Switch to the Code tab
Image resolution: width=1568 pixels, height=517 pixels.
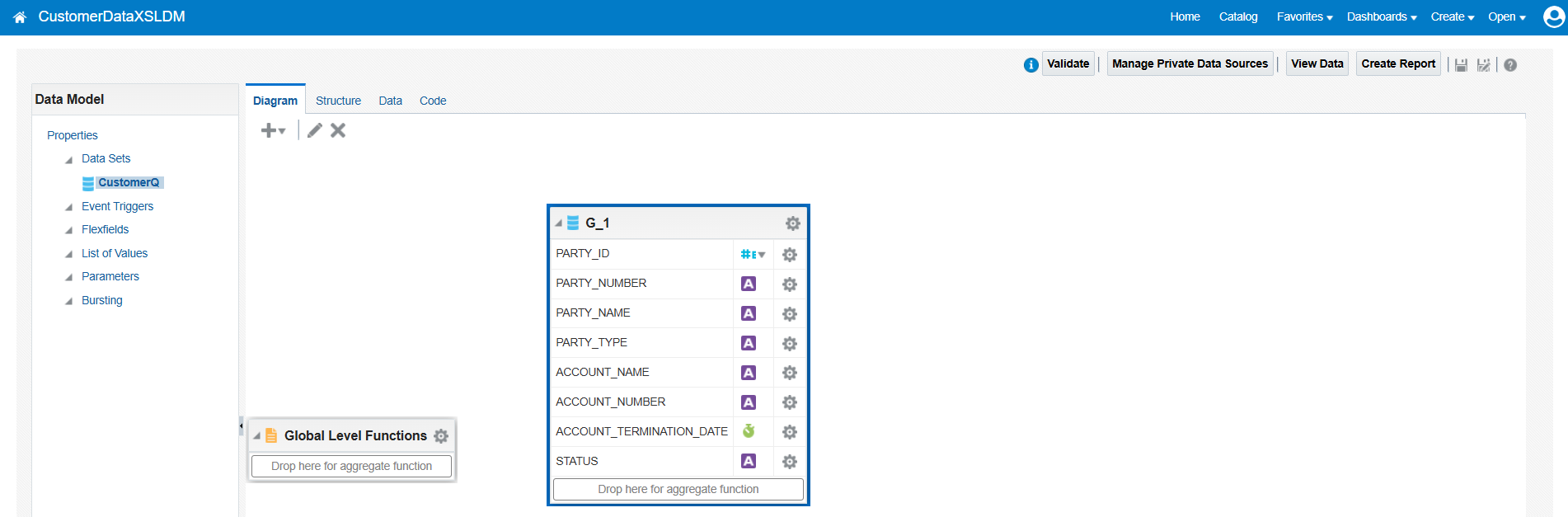432,101
